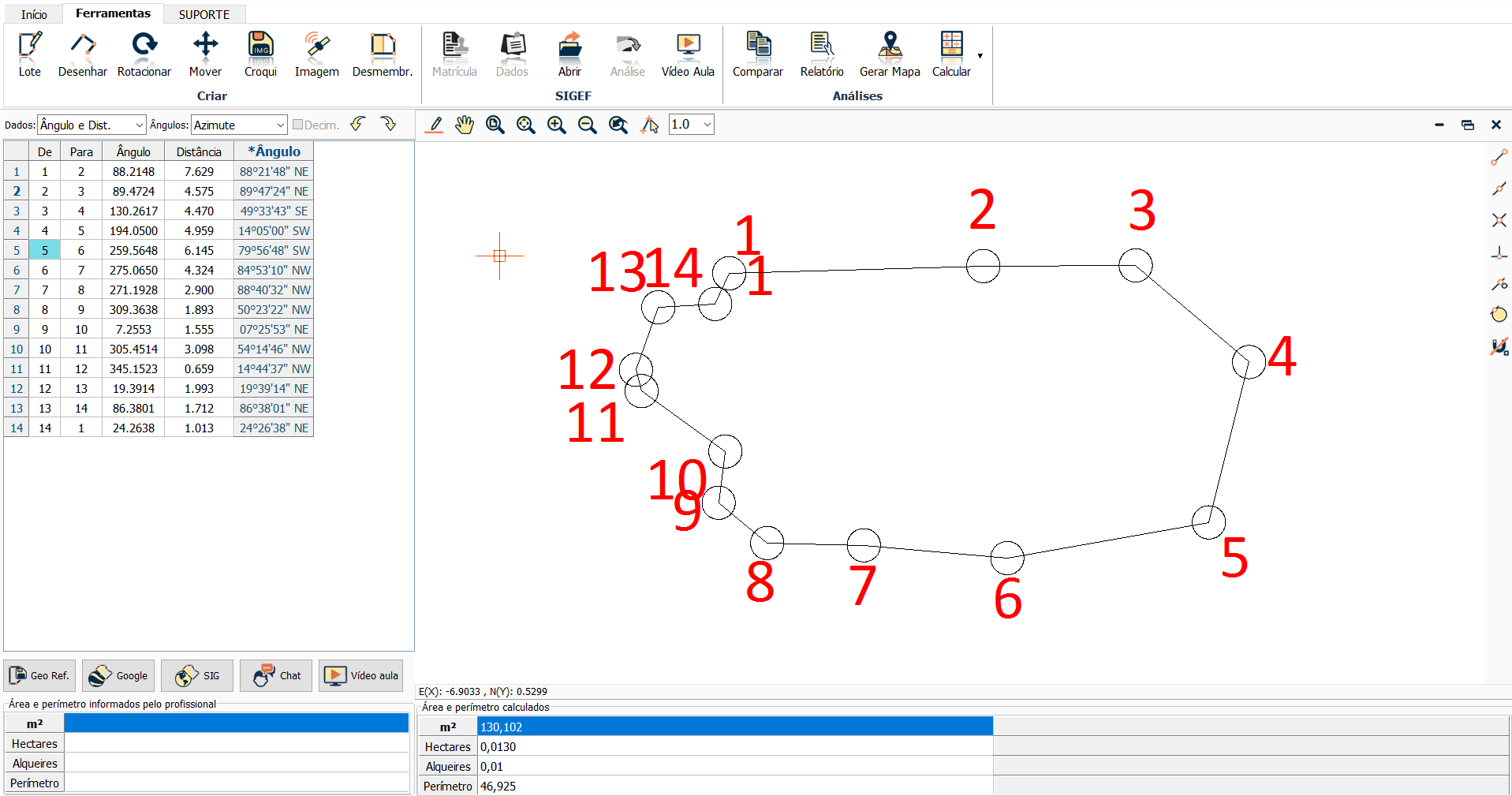Open the Dados 'Ângulo e Dist.' dropdown
This screenshot has height=796, width=1512.
91,125
